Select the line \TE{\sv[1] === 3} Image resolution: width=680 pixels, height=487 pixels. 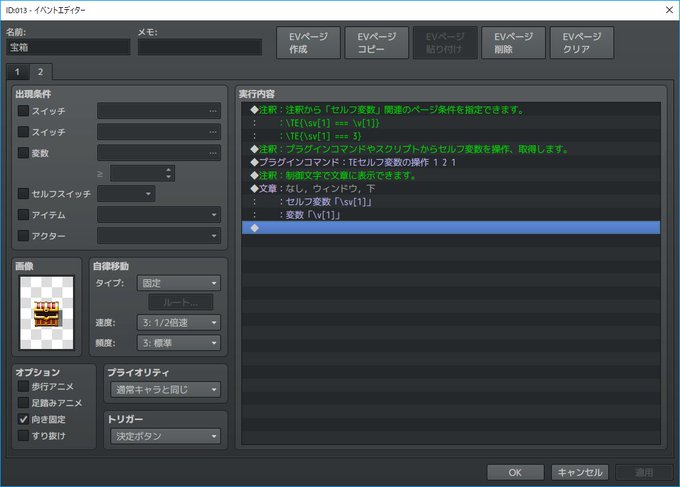tap(451, 136)
